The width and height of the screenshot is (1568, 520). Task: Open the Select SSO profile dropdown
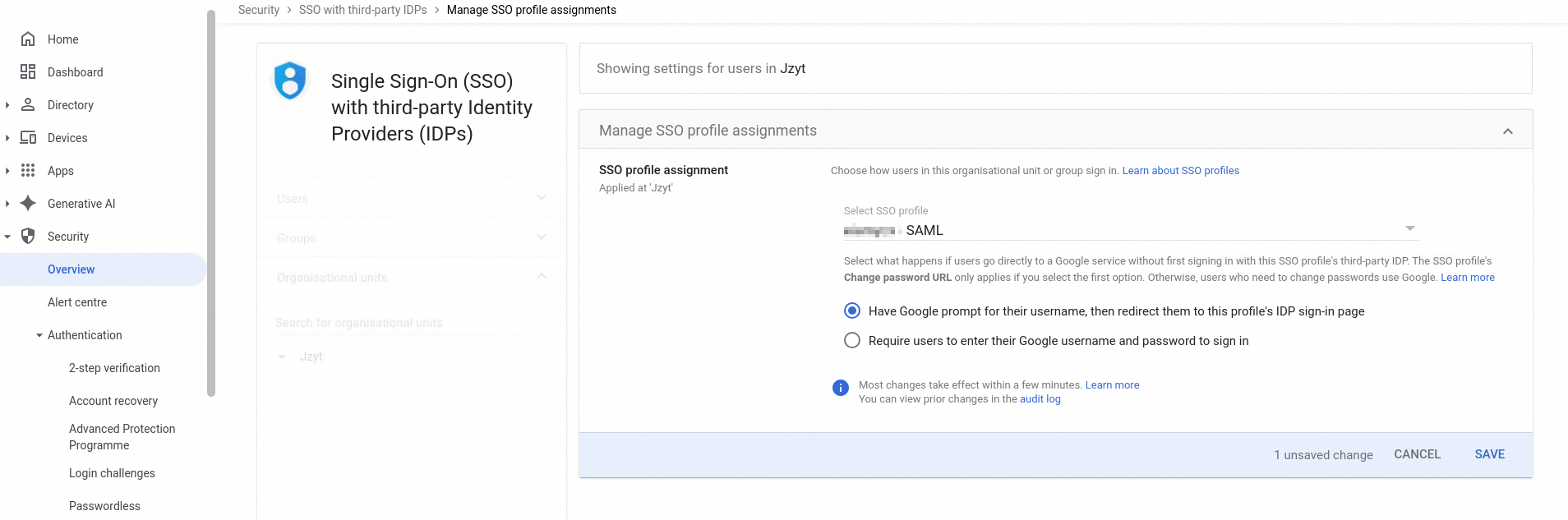click(x=1131, y=230)
